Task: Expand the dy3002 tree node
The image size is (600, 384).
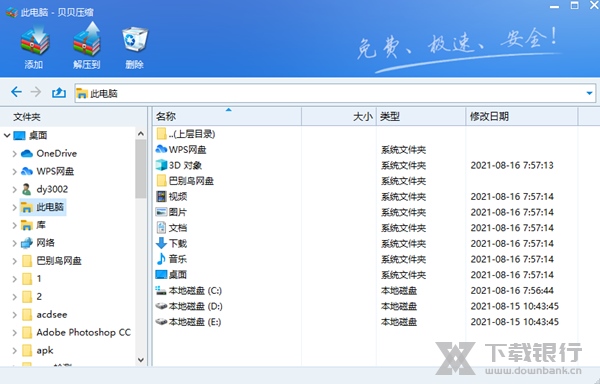Action: point(15,189)
